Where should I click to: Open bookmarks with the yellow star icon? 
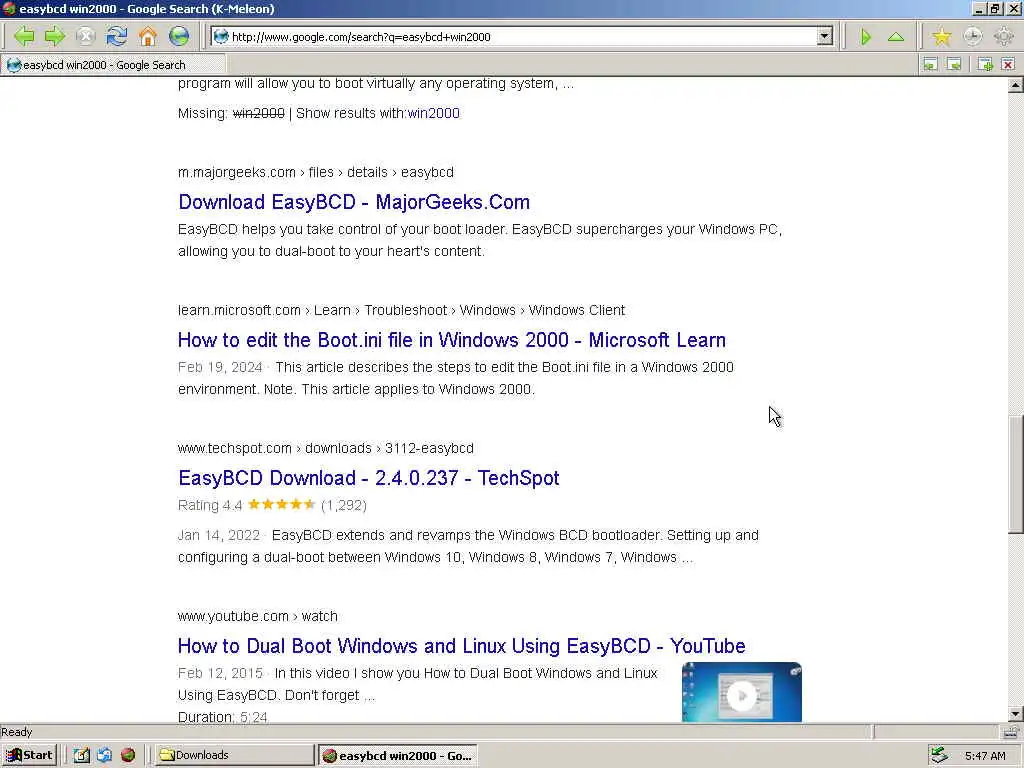pos(942,37)
